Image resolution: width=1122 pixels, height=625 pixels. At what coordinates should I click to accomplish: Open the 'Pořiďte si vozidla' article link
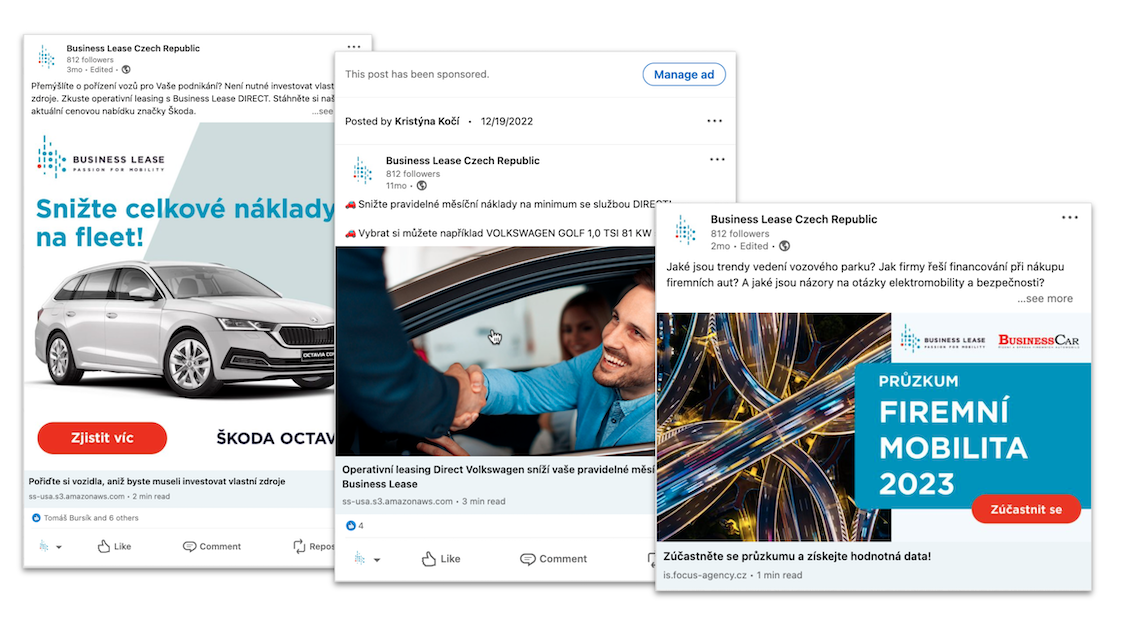point(157,481)
